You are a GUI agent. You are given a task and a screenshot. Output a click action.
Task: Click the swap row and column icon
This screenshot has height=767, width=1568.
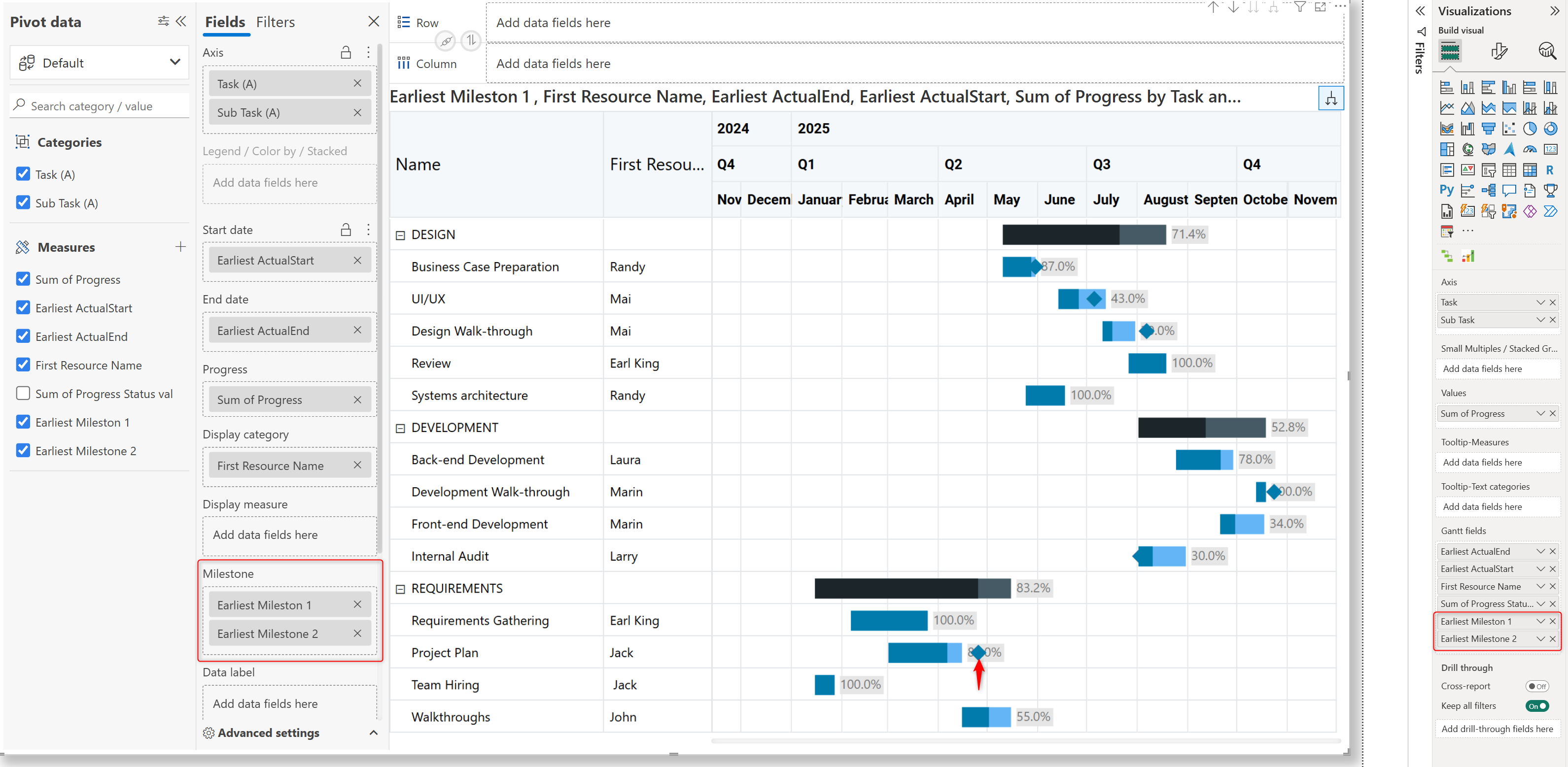pyautogui.click(x=471, y=41)
